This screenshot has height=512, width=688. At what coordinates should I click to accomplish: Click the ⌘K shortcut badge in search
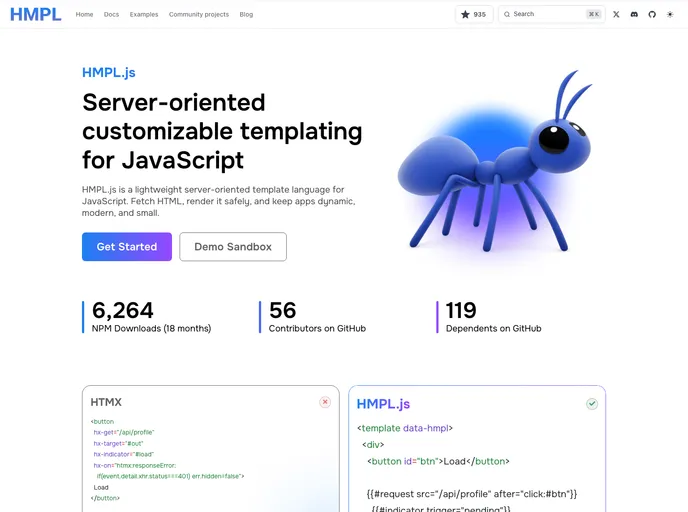point(594,14)
